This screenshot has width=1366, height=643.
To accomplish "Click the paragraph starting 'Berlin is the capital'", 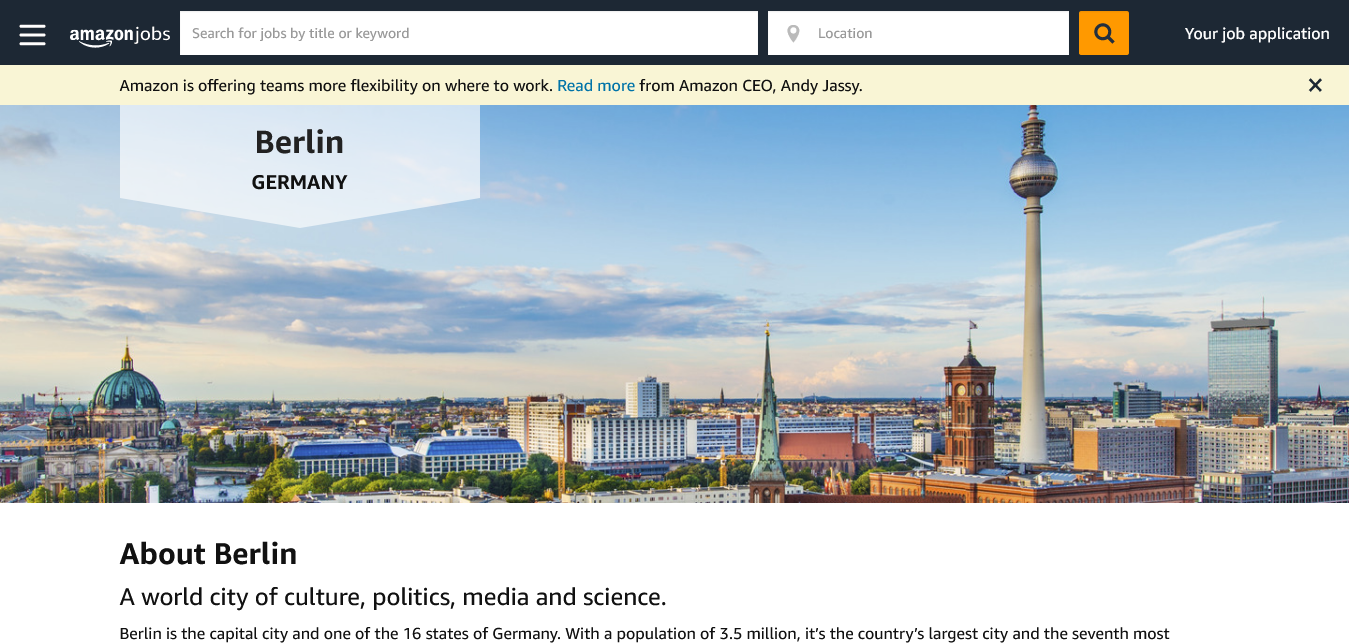I will [644, 633].
